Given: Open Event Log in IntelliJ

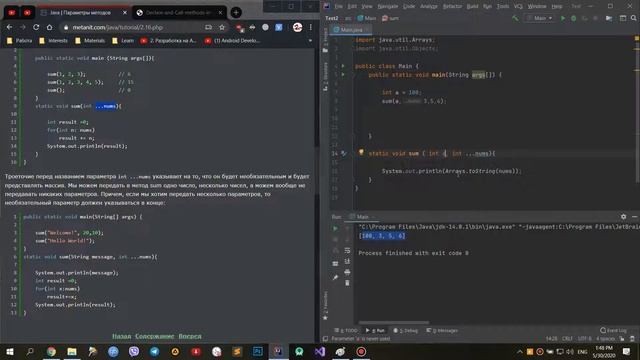Looking at the screenshot, I should coord(613,330).
